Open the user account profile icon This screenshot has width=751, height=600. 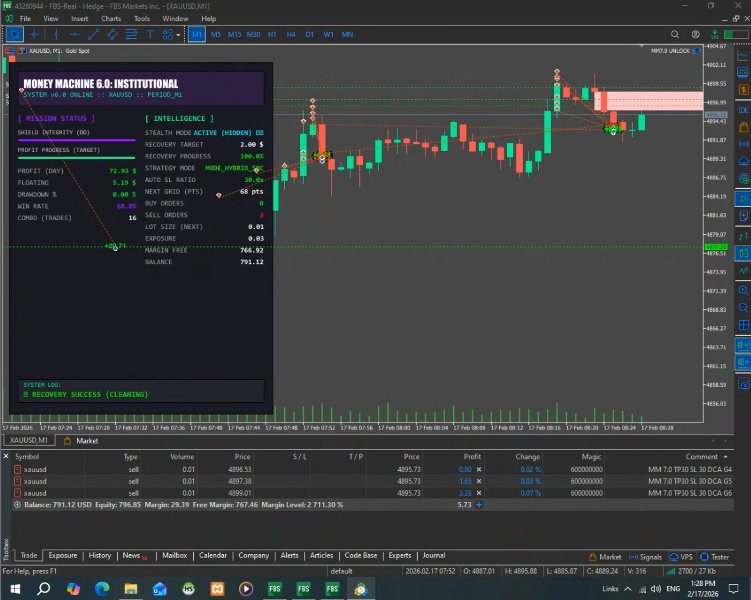pos(695,34)
